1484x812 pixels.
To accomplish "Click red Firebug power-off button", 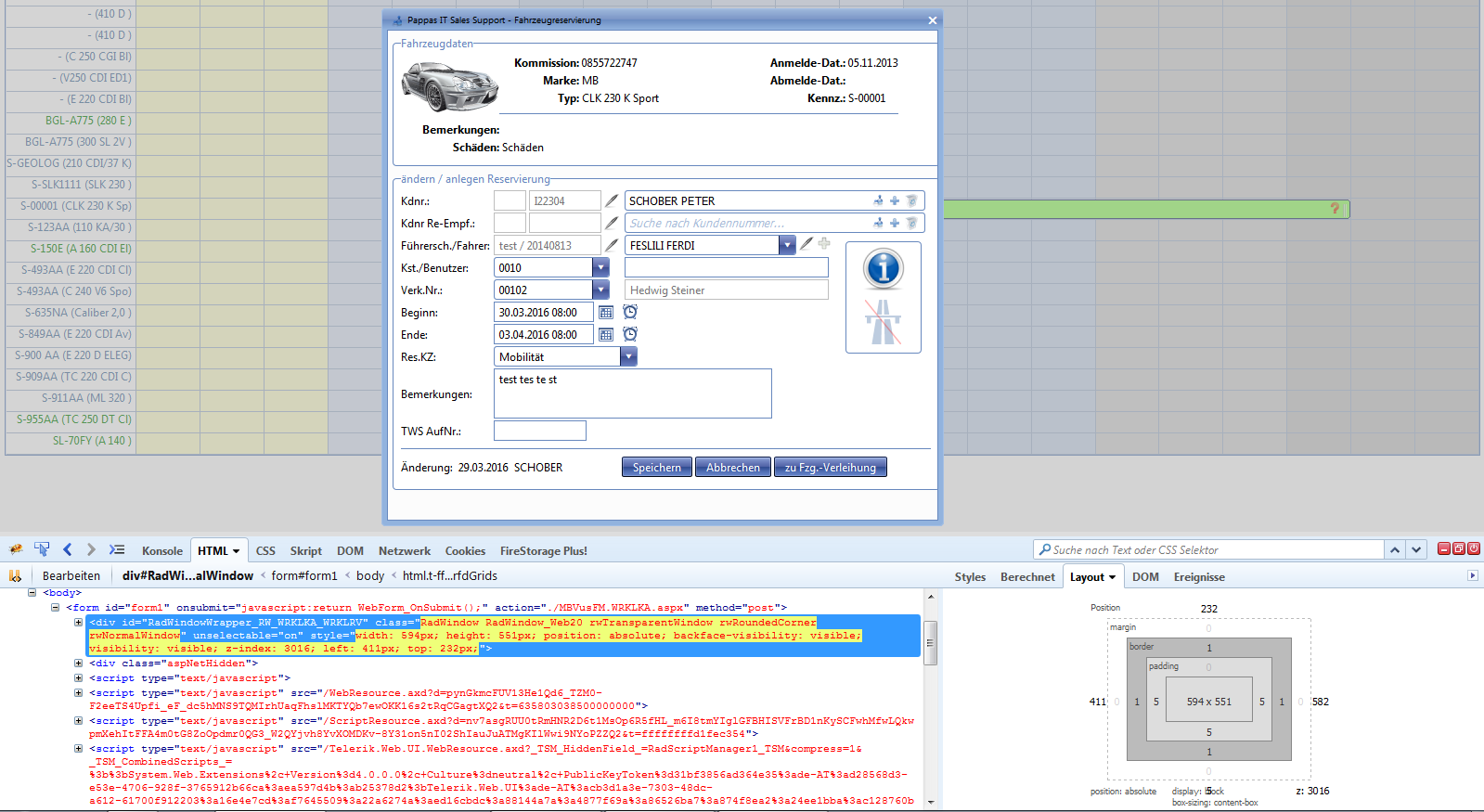I will click(1474, 548).
